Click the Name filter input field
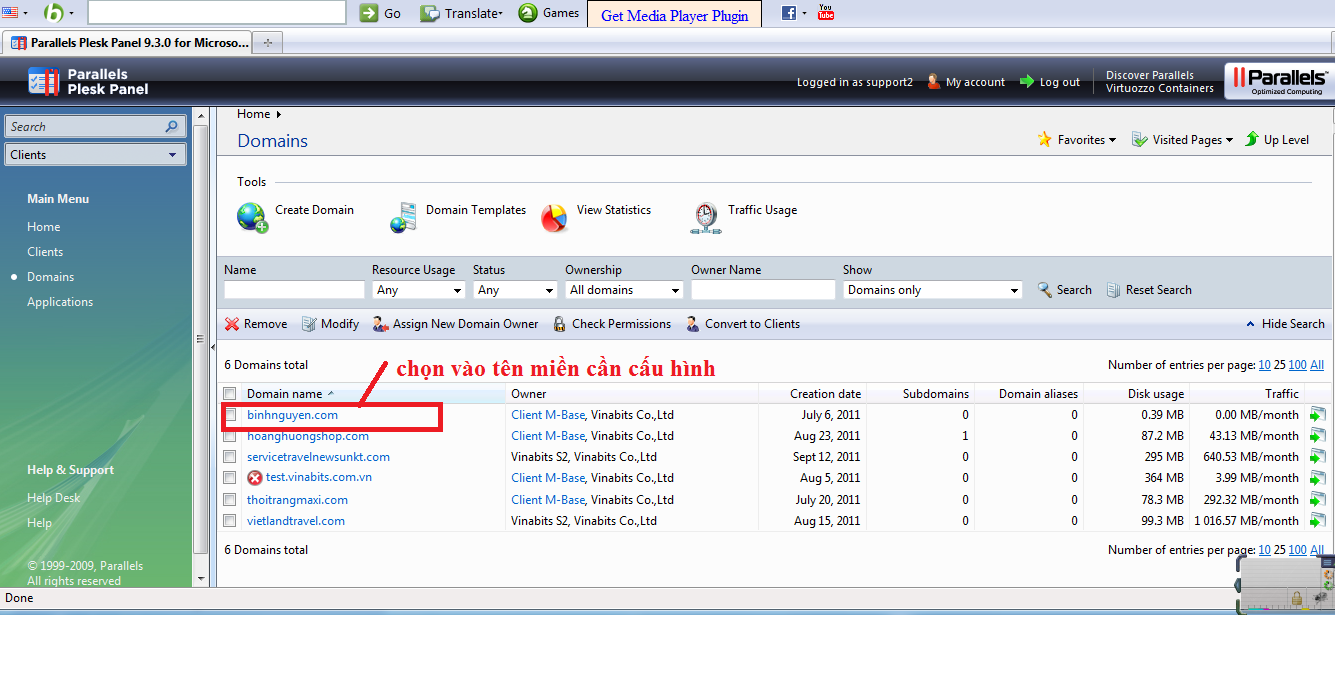 [x=294, y=290]
